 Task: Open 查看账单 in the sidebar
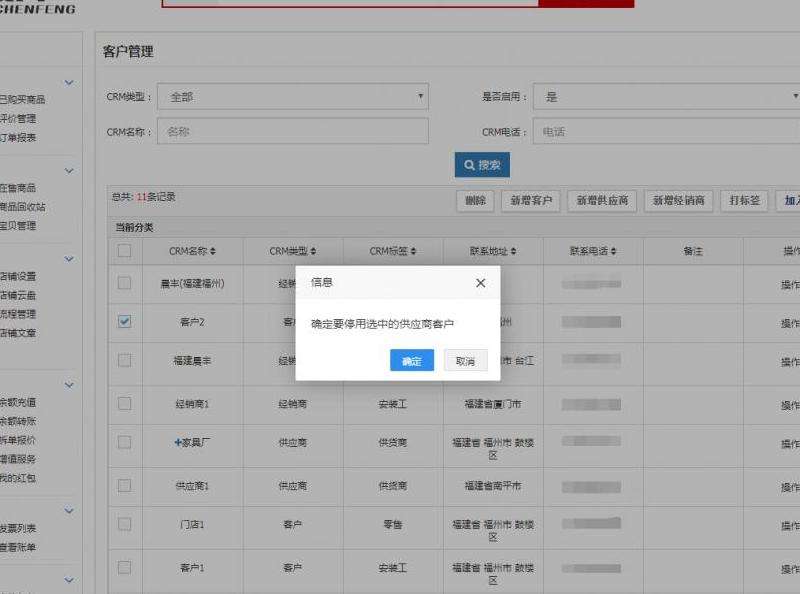(x=18, y=547)
